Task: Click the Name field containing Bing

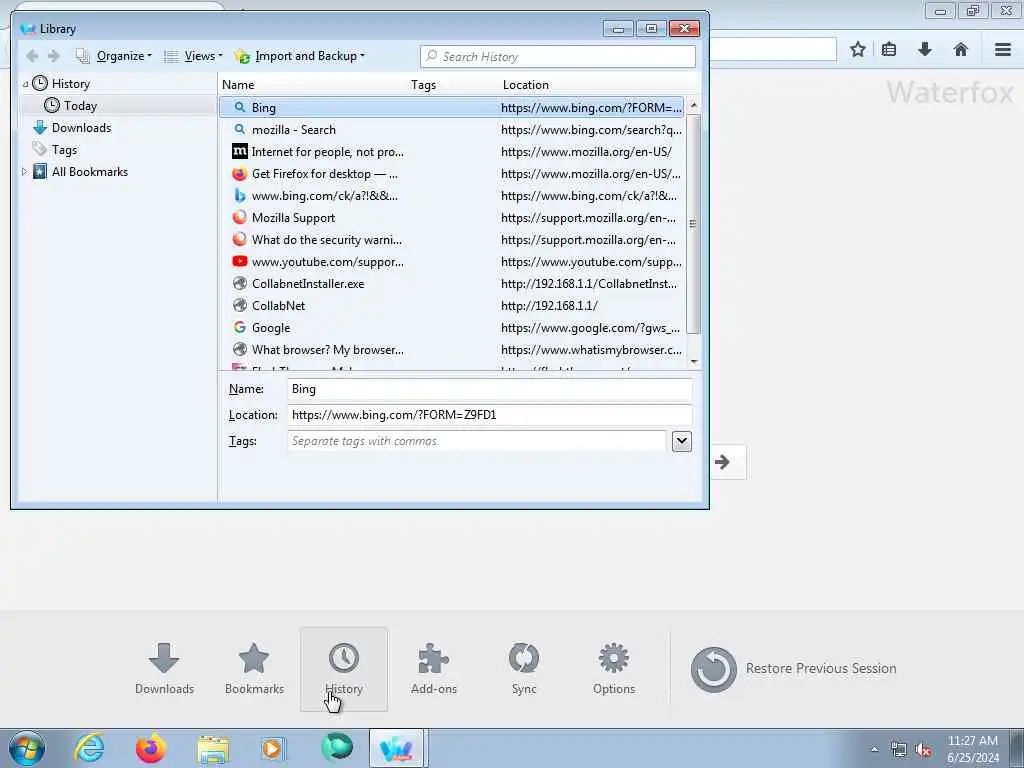Action: 489,389
